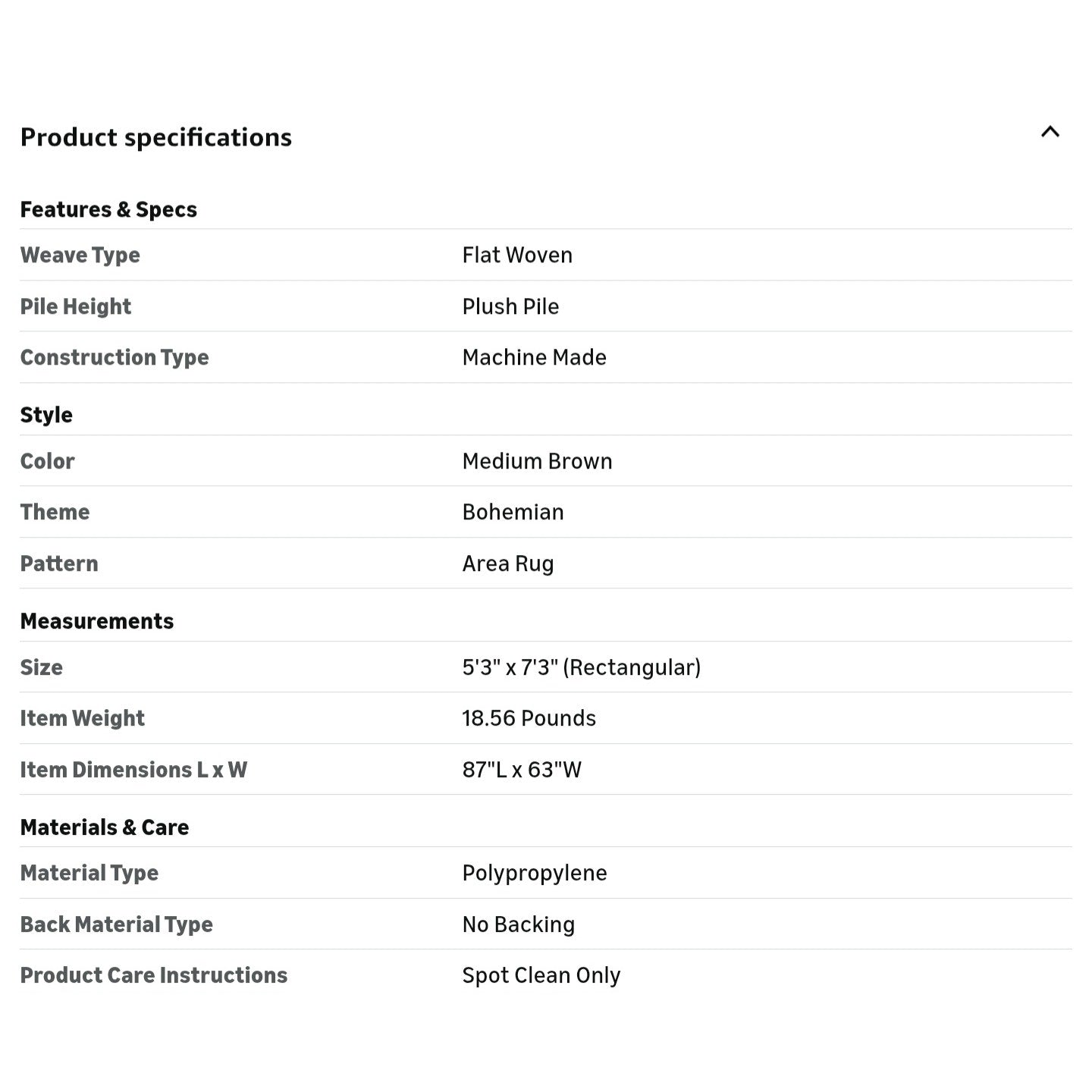
Task: Click the Flat Woven value
Action: coord(517,255)
